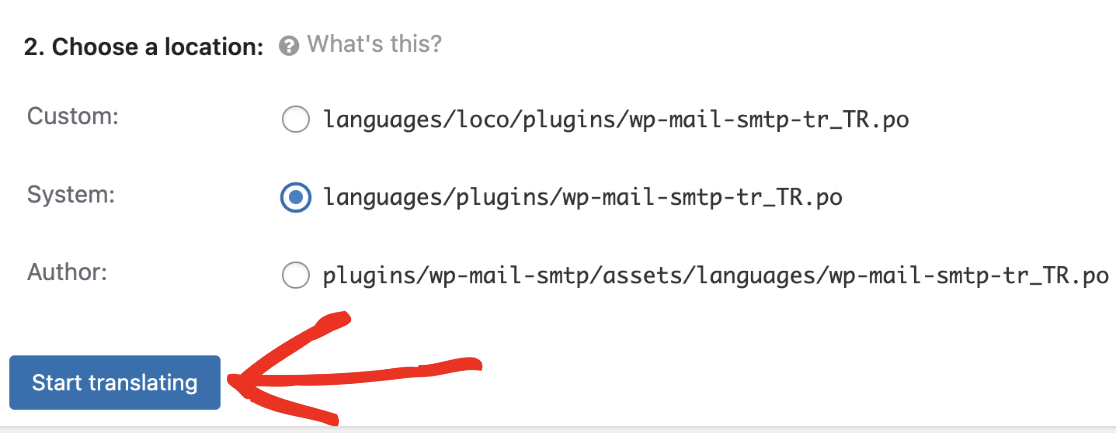Click the path plugins/wp-mail-smtp/assets/languages/wp-mail-smtp-tr_TR.po
The width and height of the screenshot is (1116, 433).
[x=716, y=276]
